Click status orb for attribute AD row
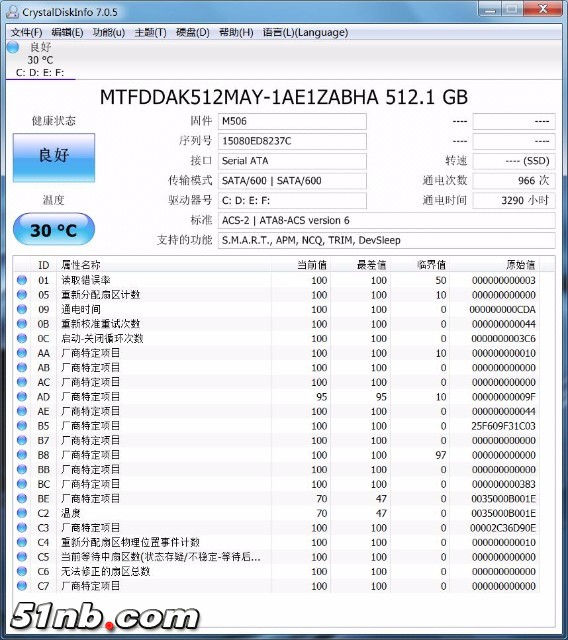 point(22,396)
